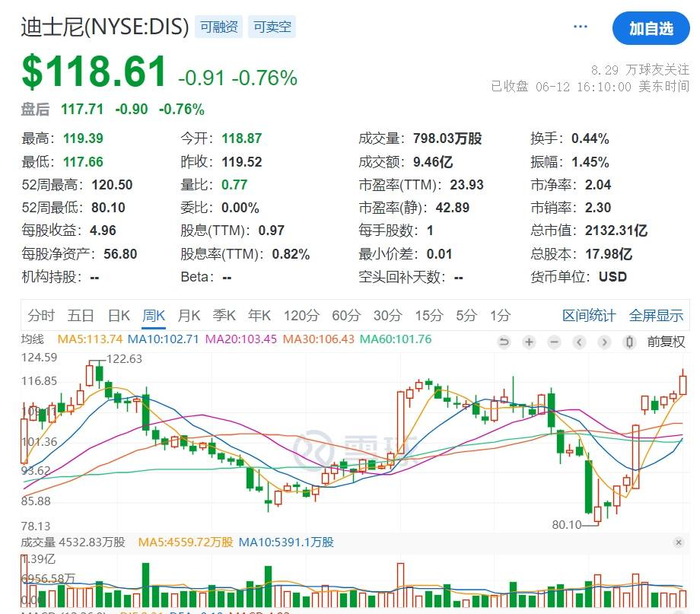This screenshot has width=700, height=614.
Task: Switch to the 分时 chart tab
Action: pos(41,315)
